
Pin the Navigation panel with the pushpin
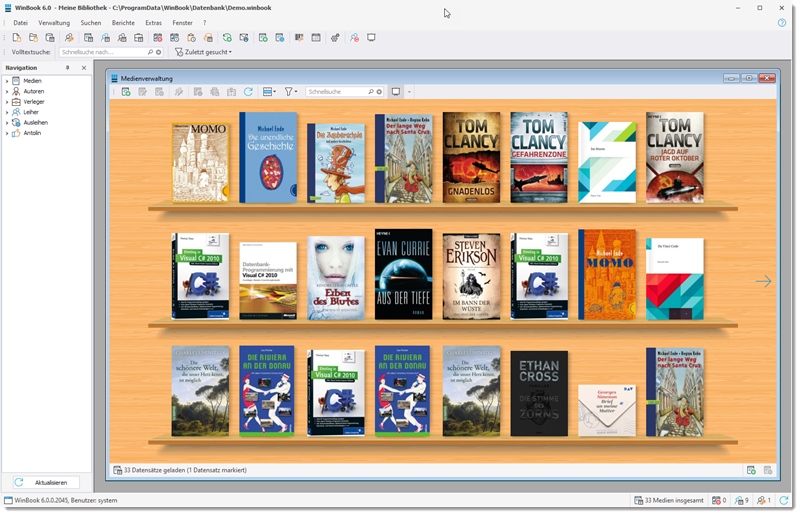coord(68,68)
